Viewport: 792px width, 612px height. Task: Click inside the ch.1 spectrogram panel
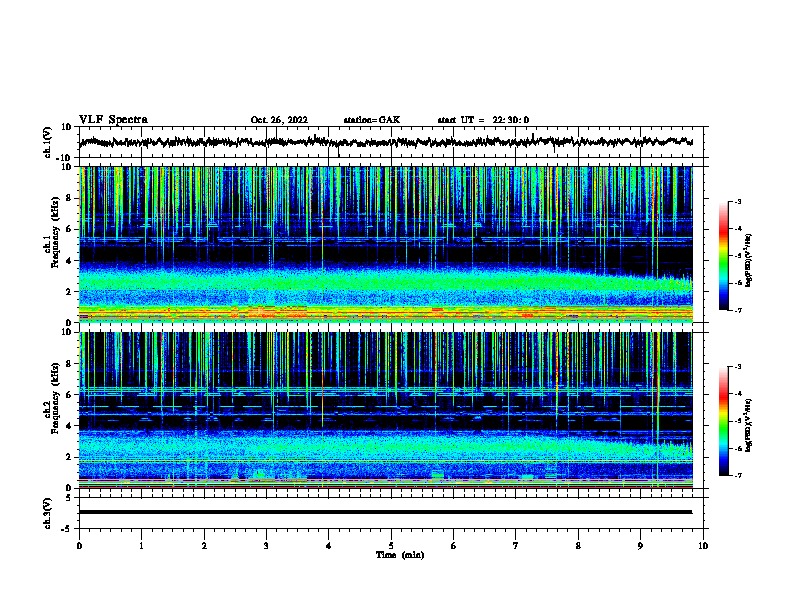tap(385, 244)
